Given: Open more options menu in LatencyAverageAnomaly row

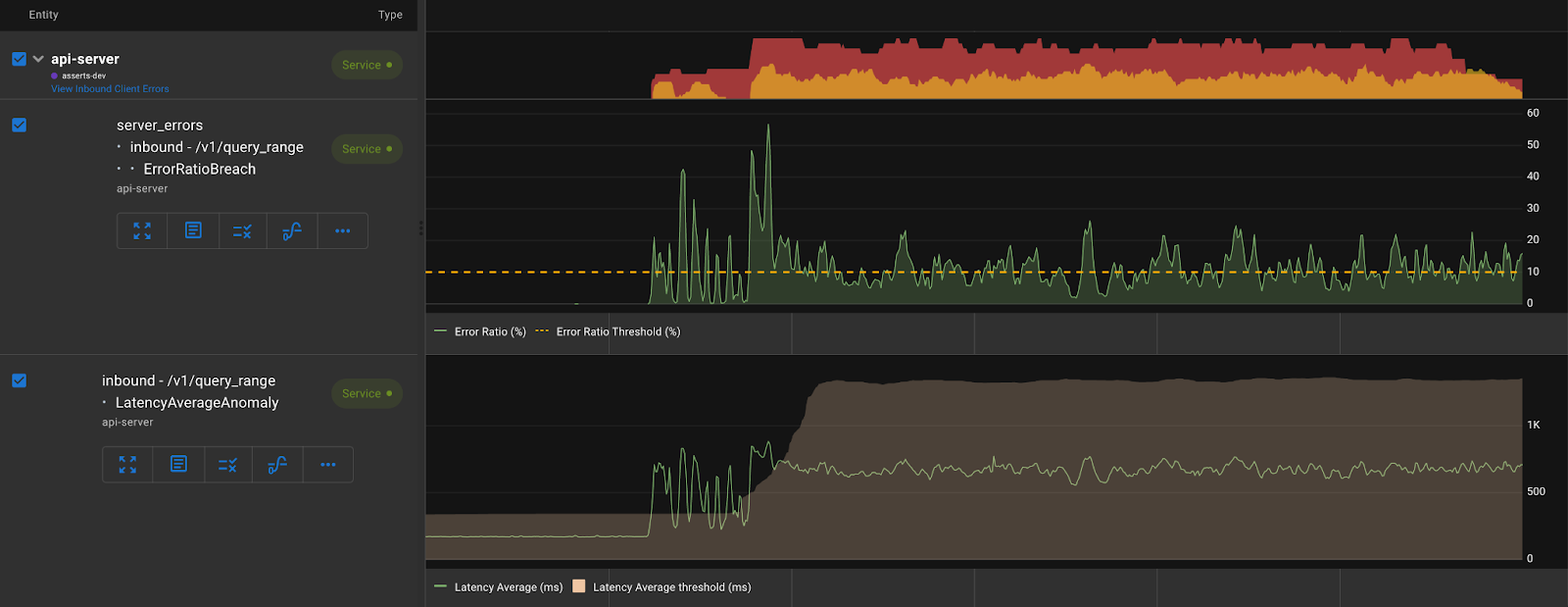Looking at the screenshot, I should (x=327, y=465).
